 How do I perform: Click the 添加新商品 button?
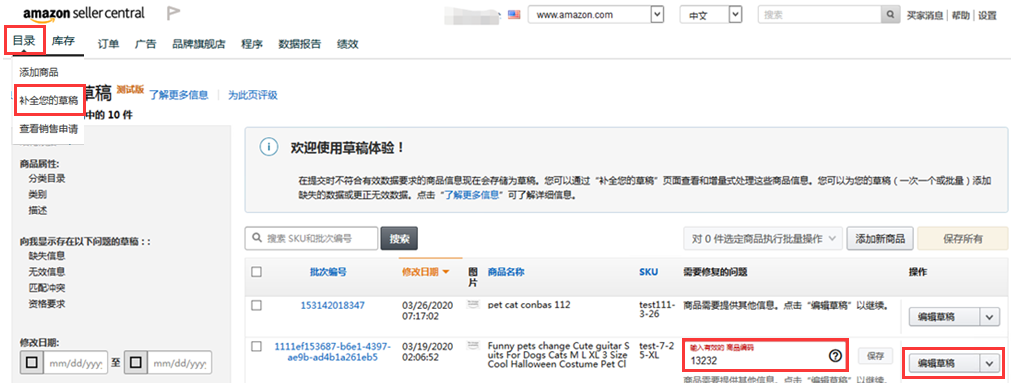pos(880,239)
